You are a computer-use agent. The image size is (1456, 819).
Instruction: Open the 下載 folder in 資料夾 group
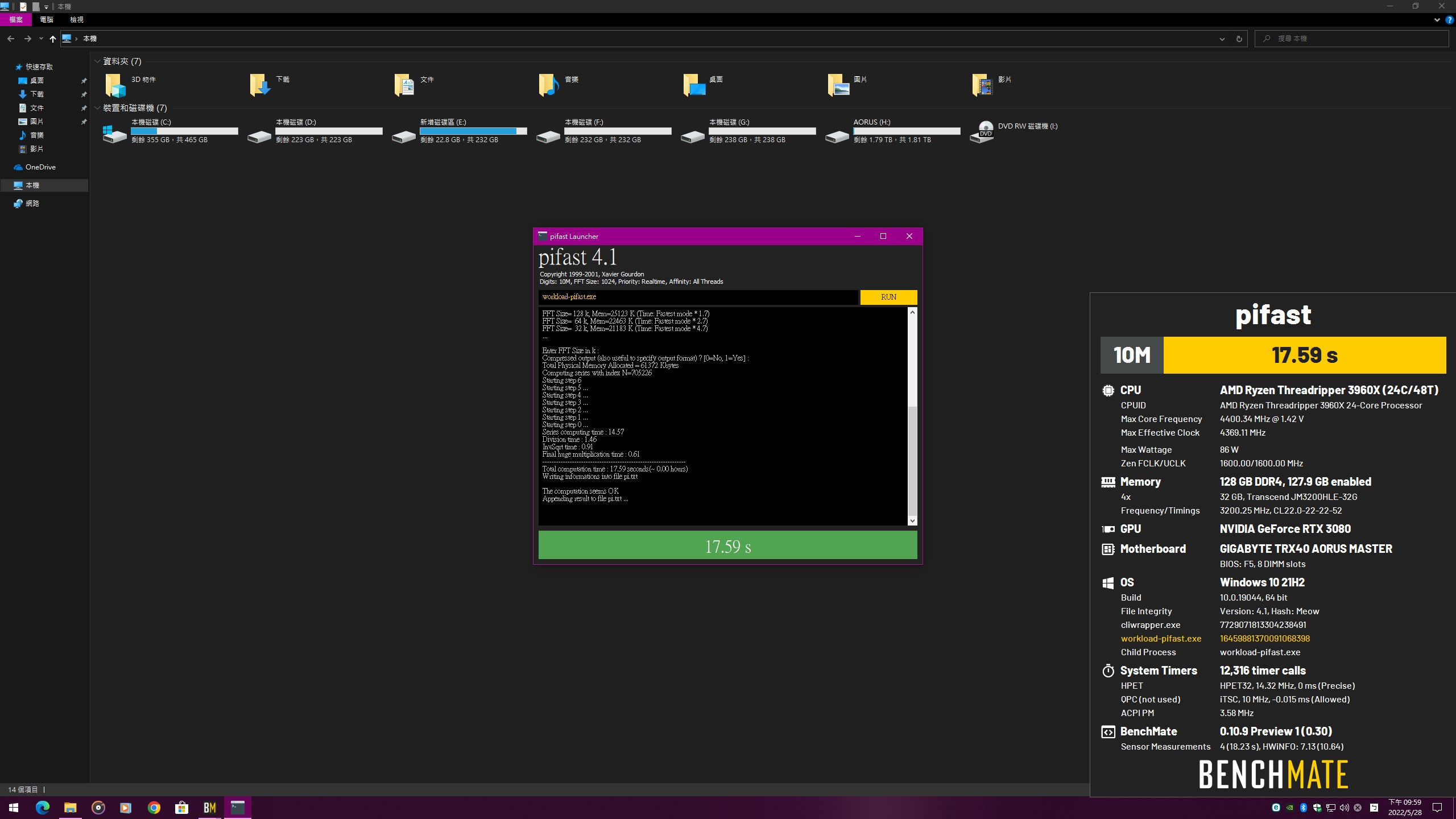point(270,85)
